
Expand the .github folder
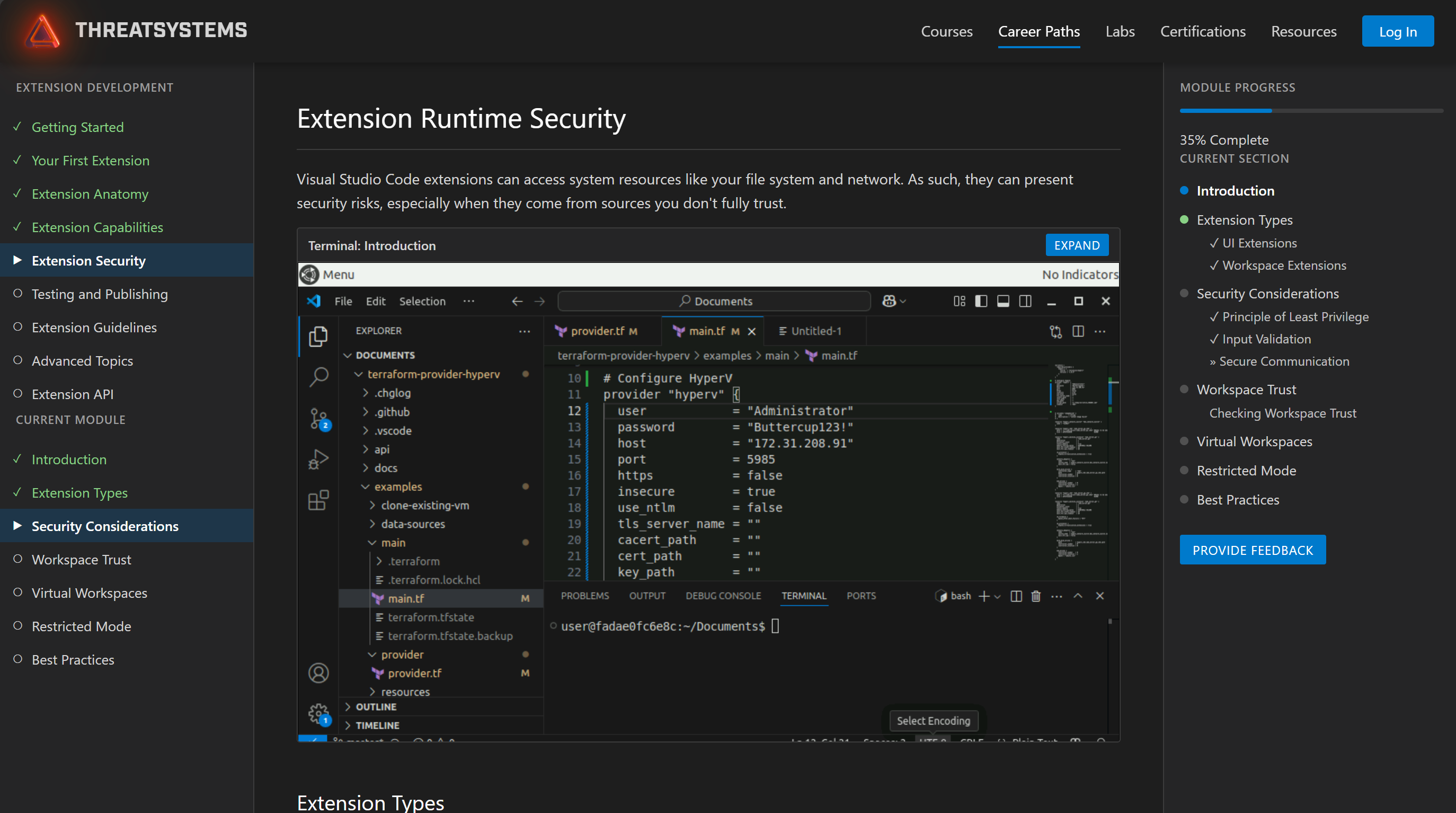coord(391,412)
